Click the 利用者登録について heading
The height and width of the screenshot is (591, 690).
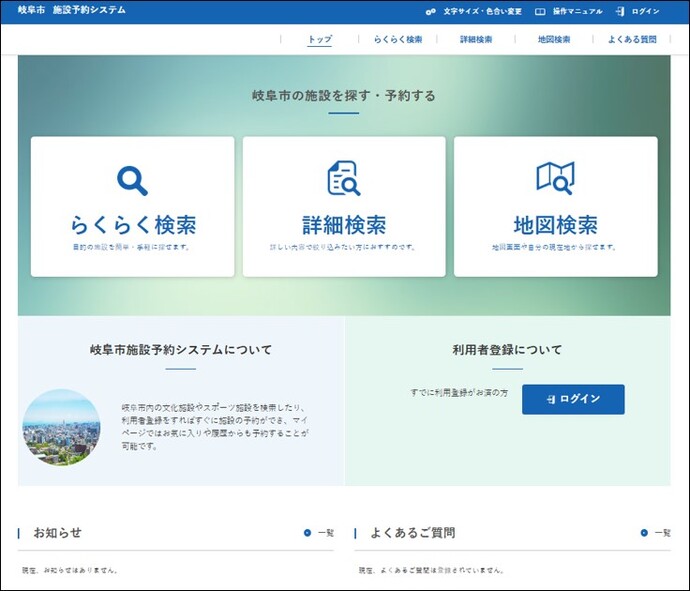(507, 350)
